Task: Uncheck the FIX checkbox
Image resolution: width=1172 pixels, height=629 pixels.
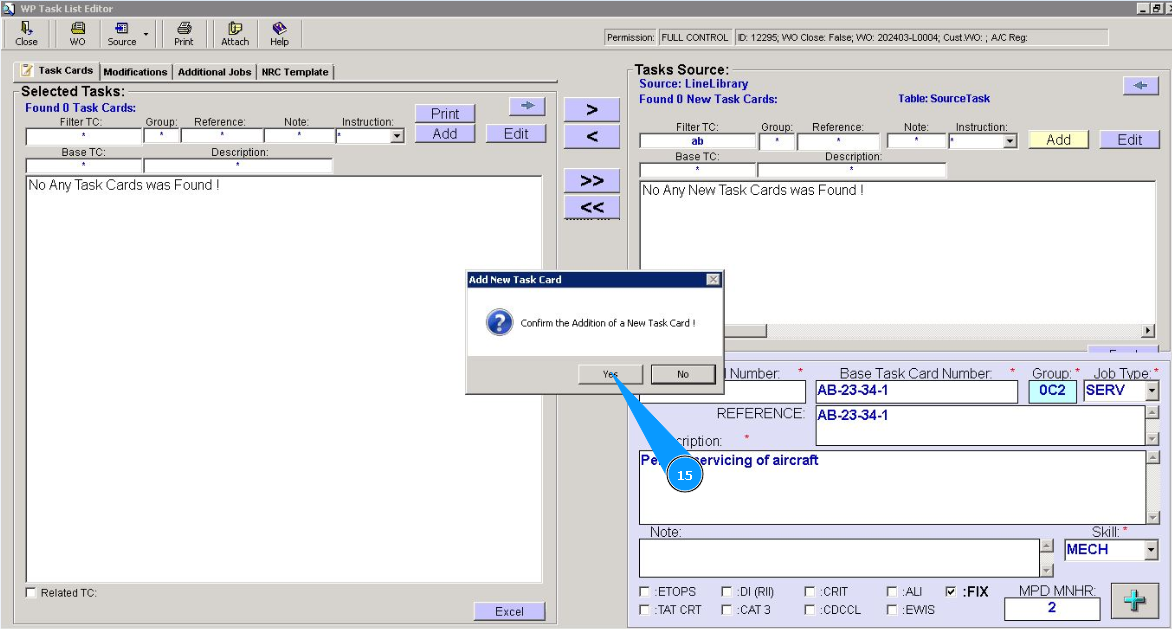Action: 950,592
